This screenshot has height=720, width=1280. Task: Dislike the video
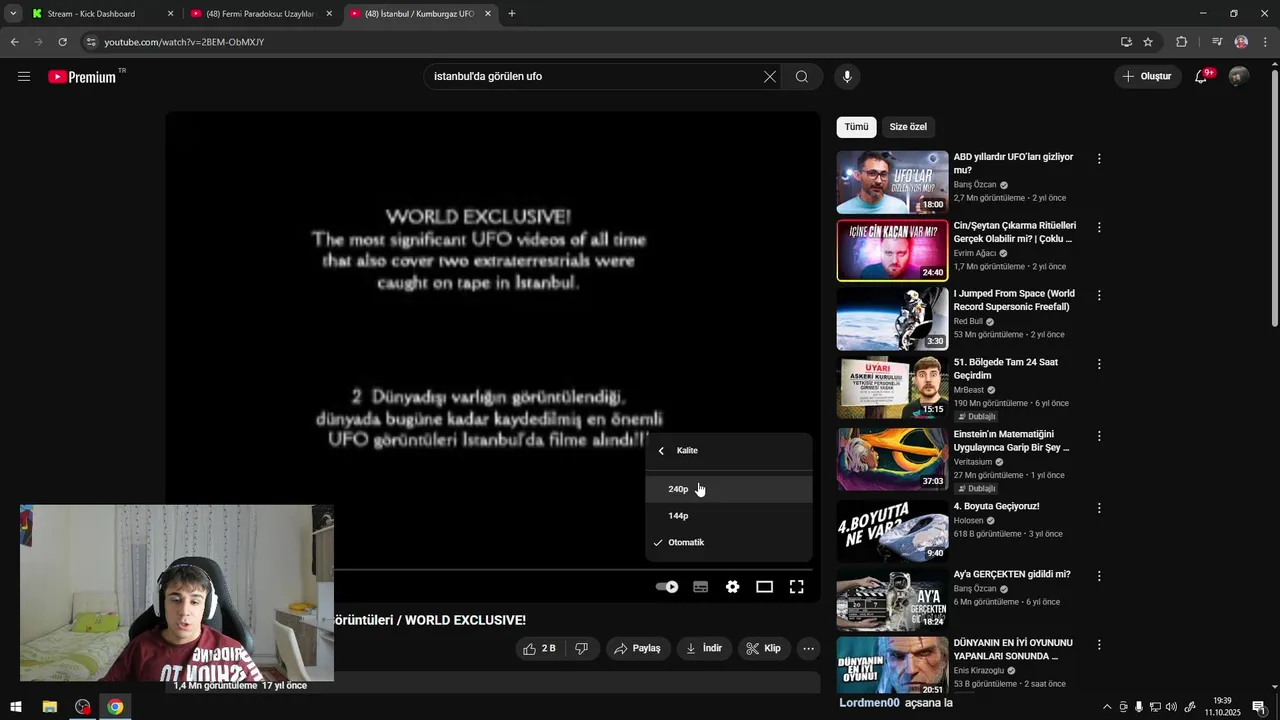pos(582,648)
